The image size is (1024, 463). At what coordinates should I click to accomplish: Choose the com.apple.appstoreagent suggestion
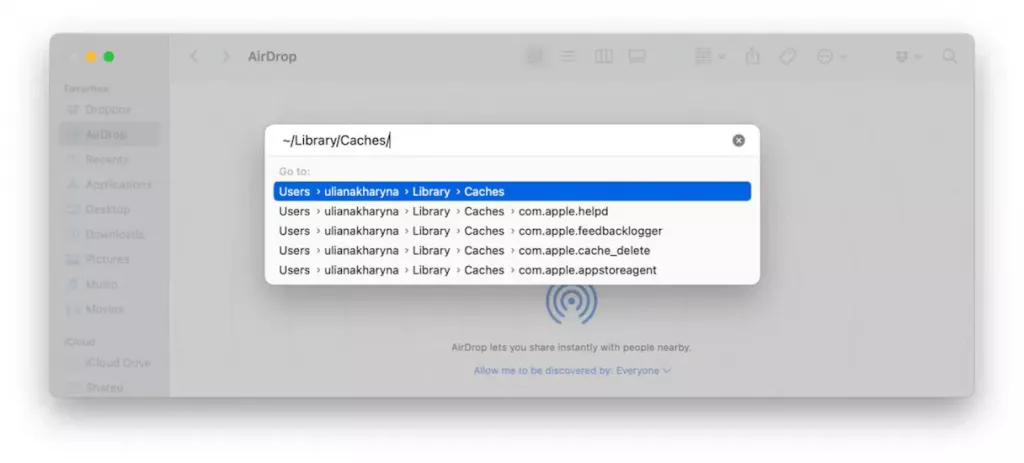click(512, 270)
